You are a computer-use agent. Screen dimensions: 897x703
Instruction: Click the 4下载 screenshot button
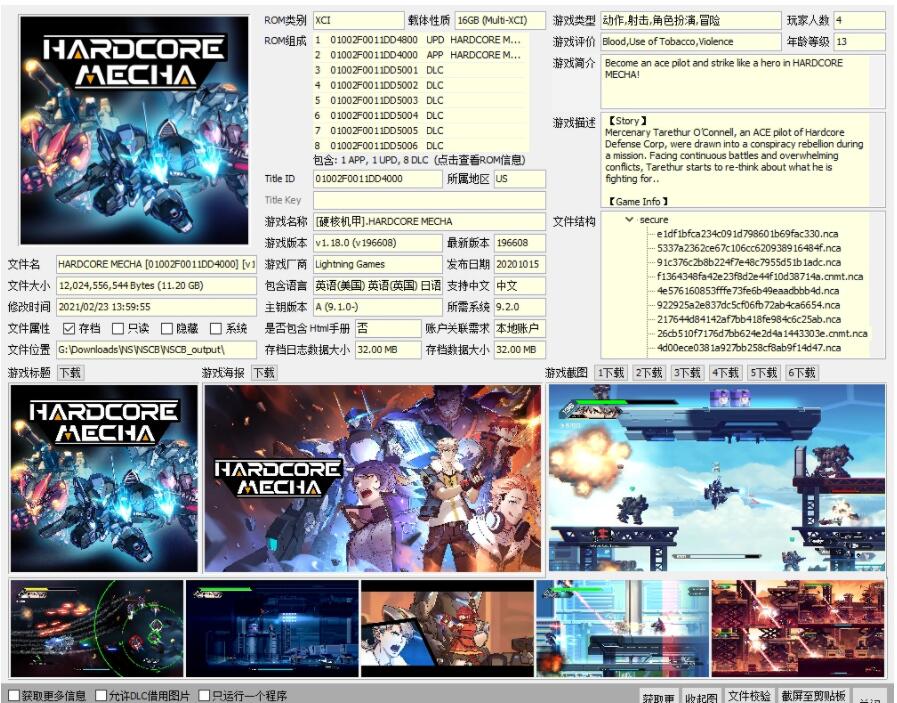(725, 373)
